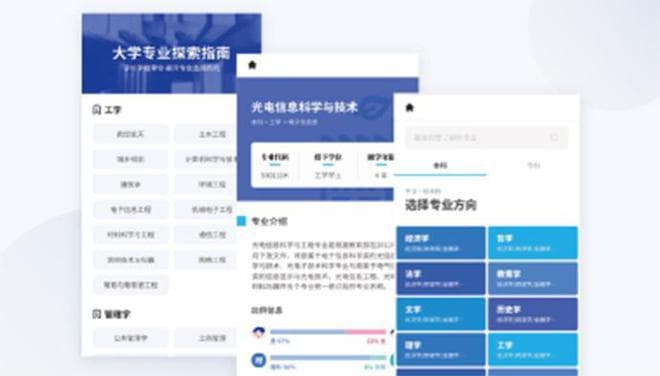Click the blue square beside 专业介绍
Screen dimensions: 660x376
(x=242, y=221)
